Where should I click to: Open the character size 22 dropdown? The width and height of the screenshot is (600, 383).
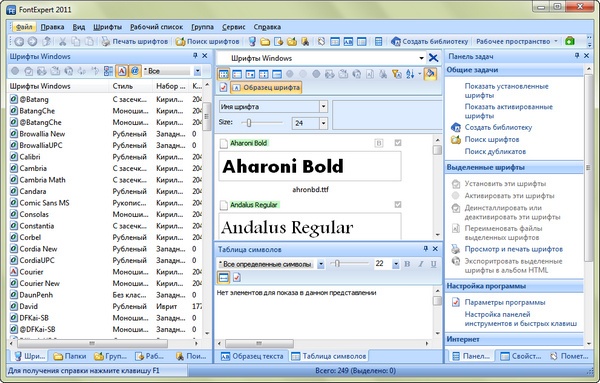pyautogui.click(x=396, y=264)
